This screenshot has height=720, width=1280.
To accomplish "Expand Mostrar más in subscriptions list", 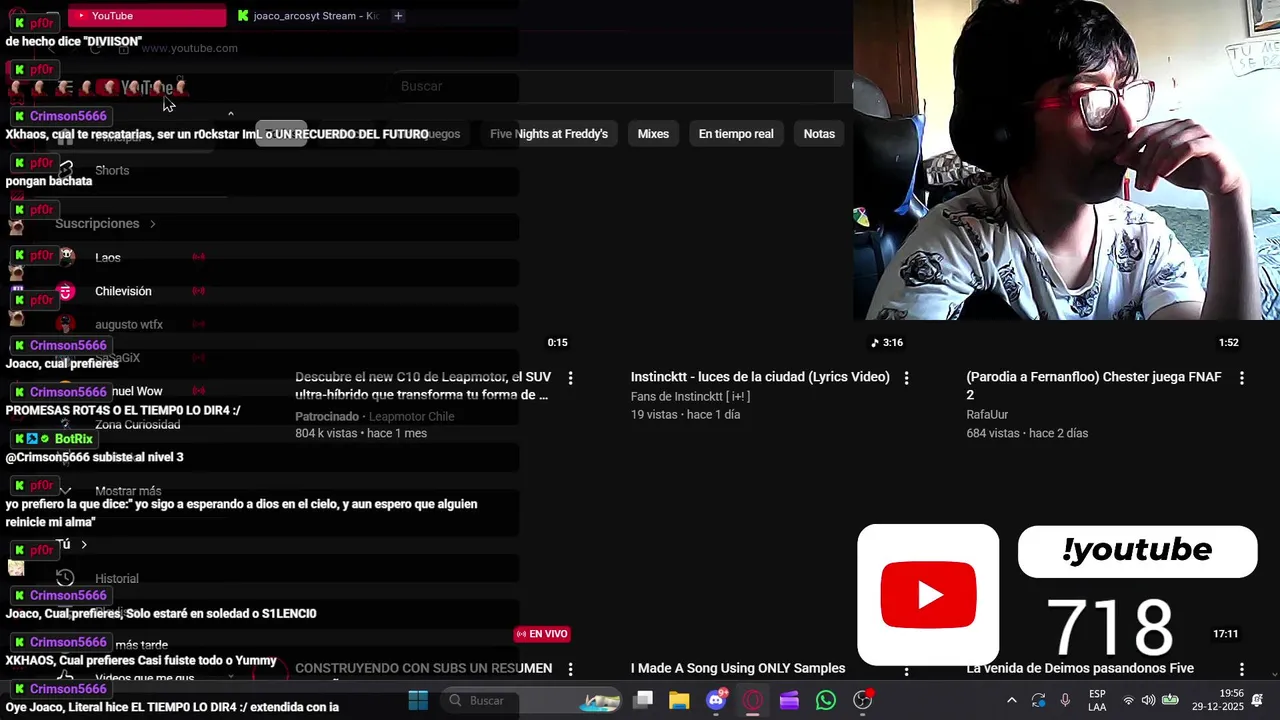I will [128, 491].
